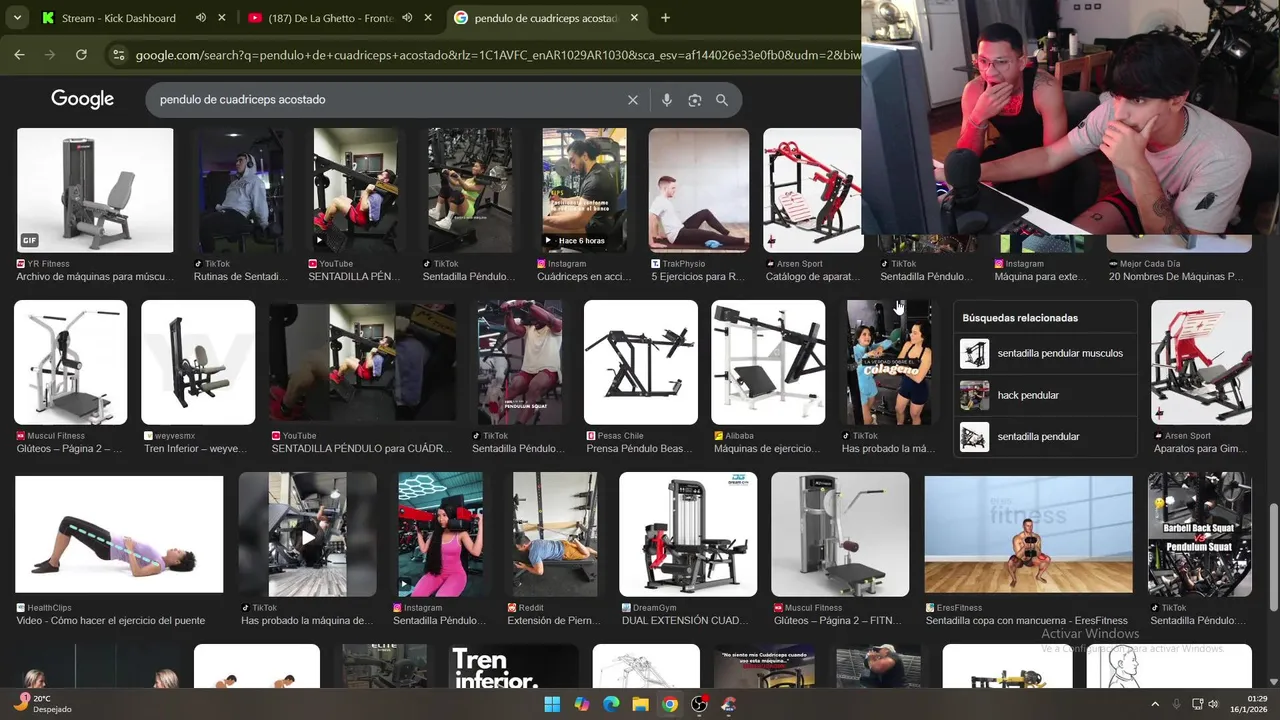Open the Instagram Cuádriceps en acci... thumbnail
This screenshot has width=1280, height=720.
(x=584, y=190)
